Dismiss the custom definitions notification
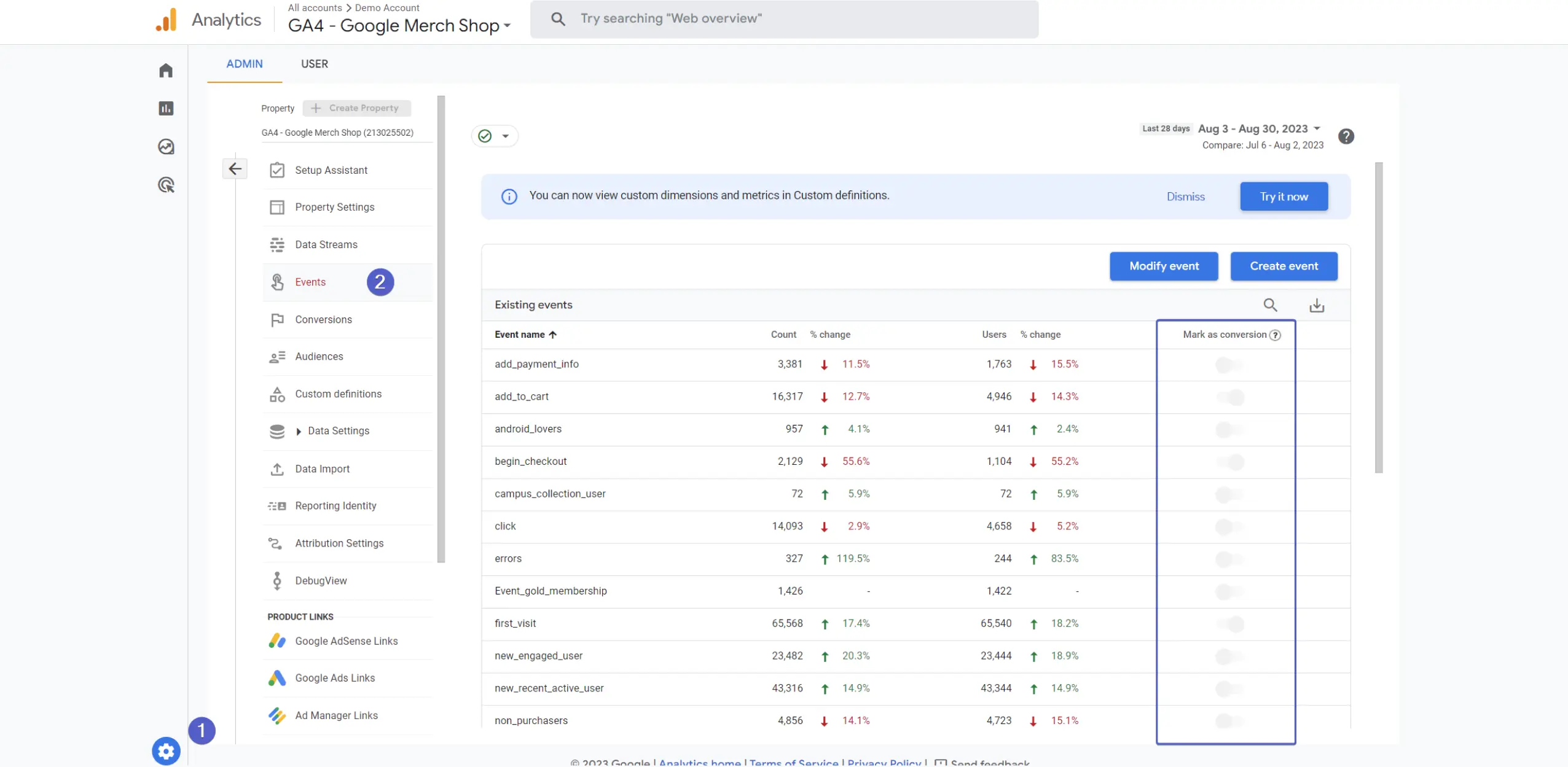The image size is (1568, 767). point(1185,196)
